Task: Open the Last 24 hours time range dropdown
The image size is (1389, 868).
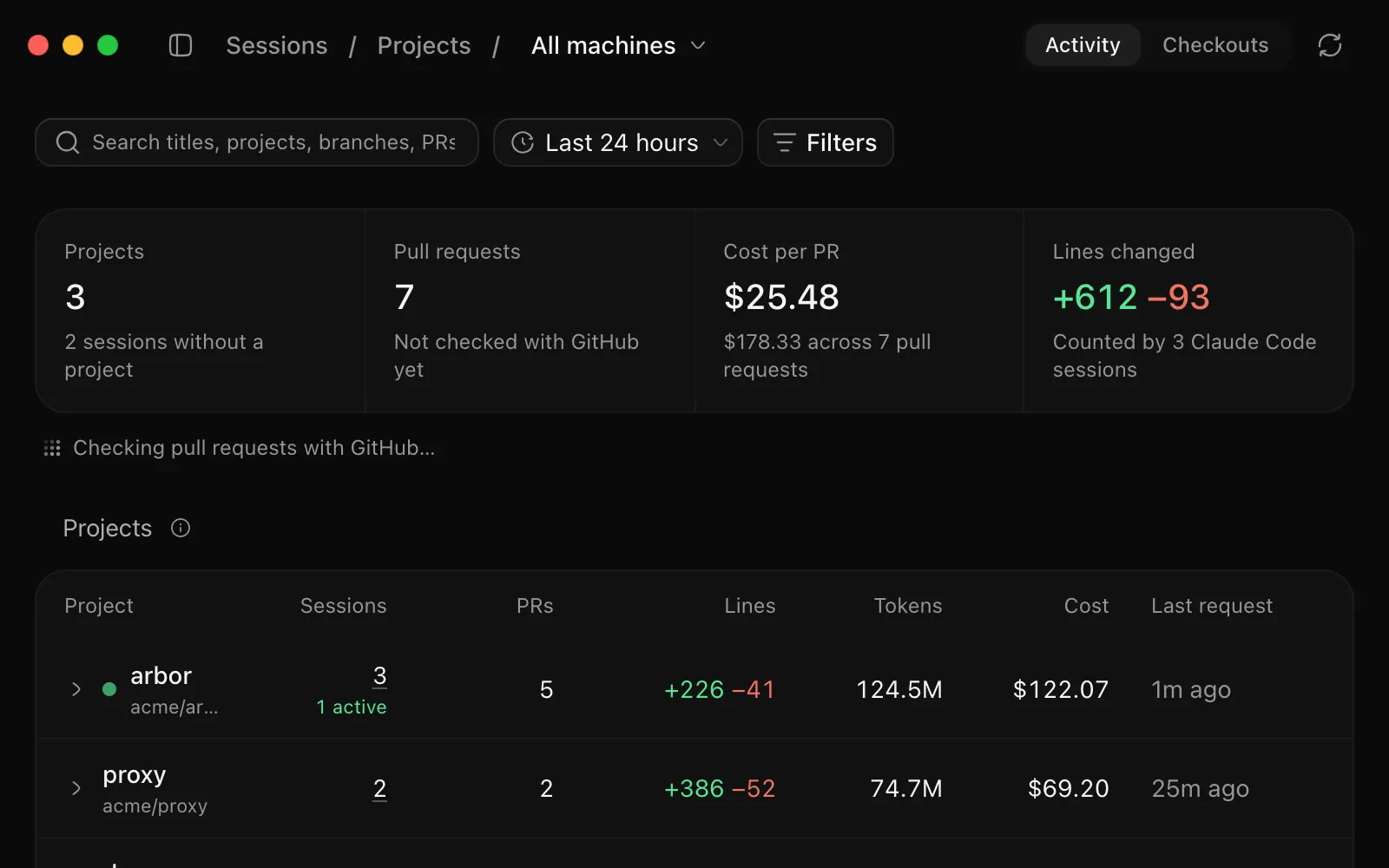Action: coord(618,142)
